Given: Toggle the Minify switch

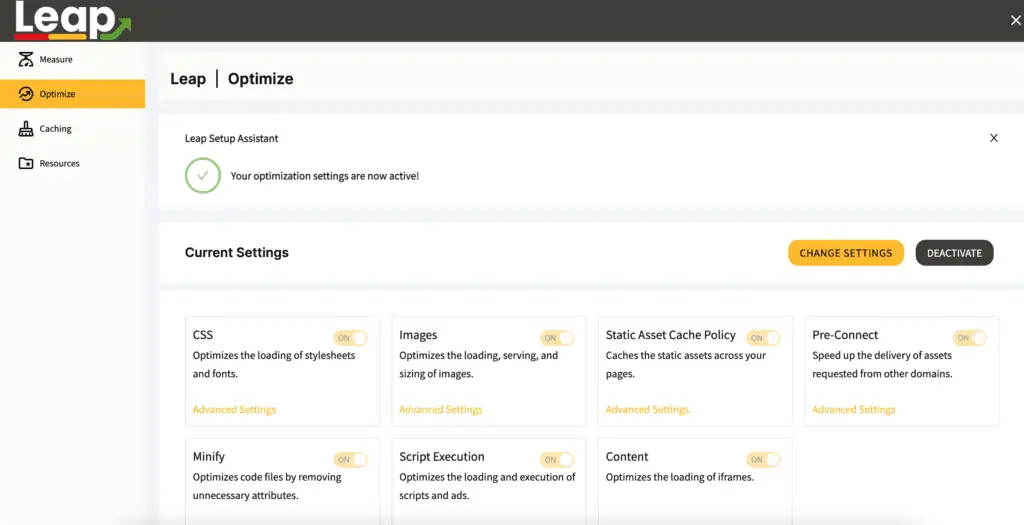Looking at the screenshot, I should 350,460.
